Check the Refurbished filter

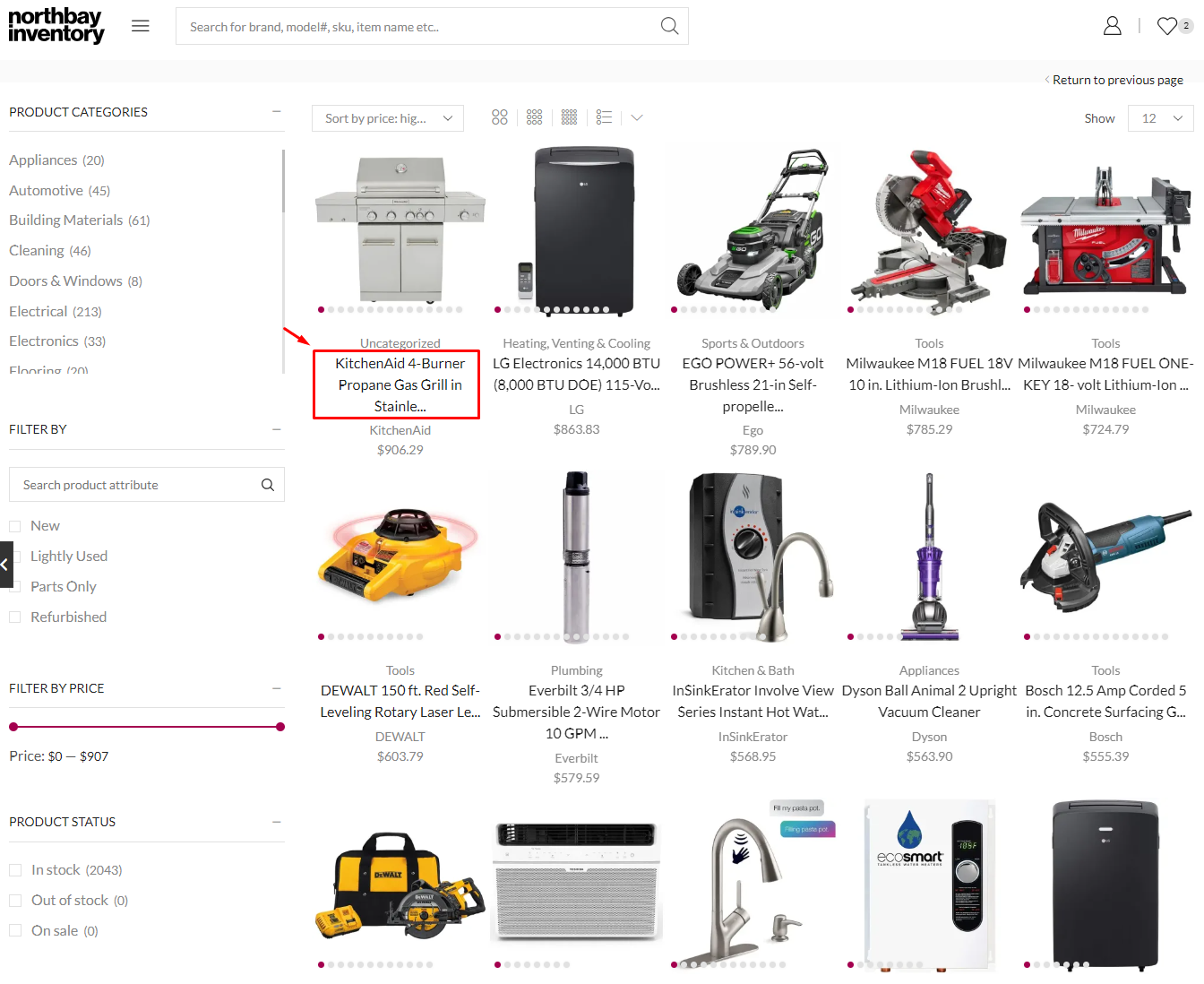[x=14, y=617]
